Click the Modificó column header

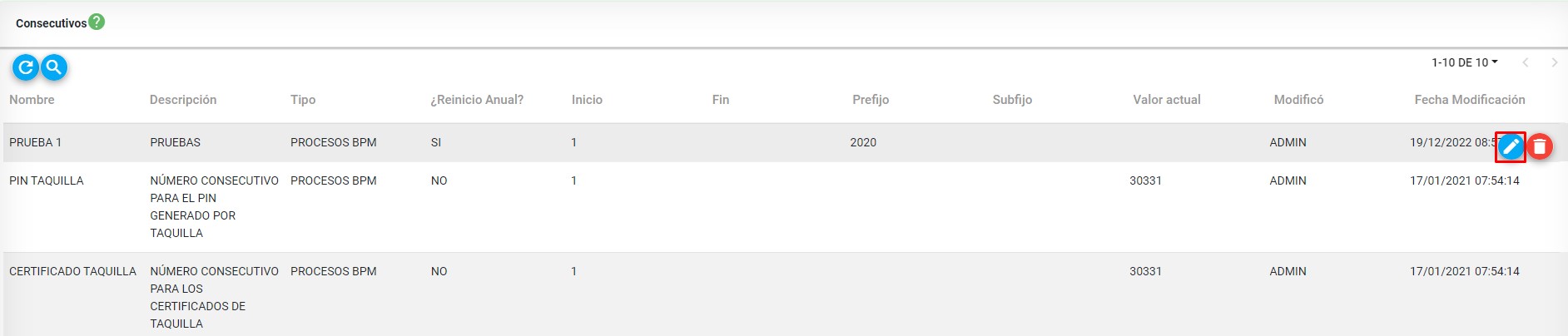tap(1298, 100)
